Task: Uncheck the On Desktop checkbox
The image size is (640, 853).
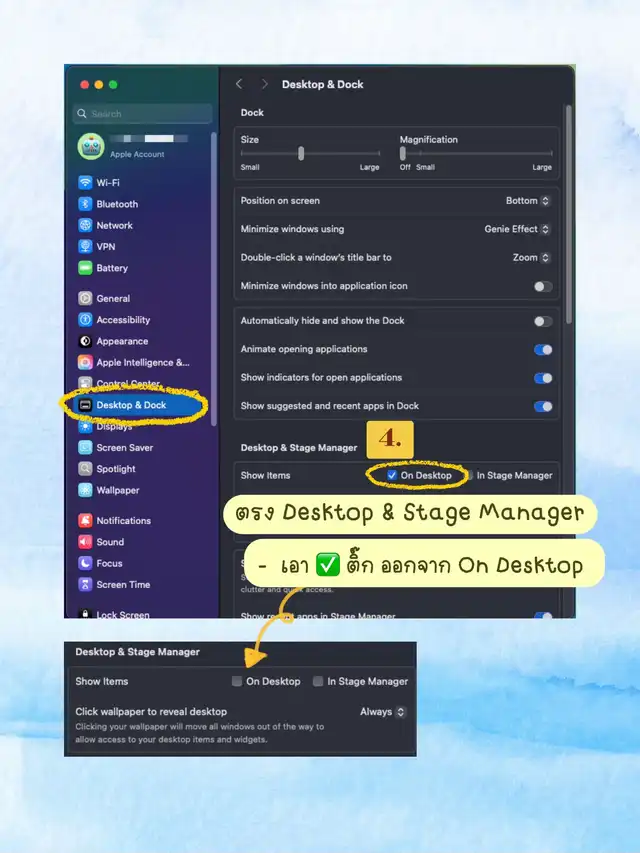Action: click(392, 476)
